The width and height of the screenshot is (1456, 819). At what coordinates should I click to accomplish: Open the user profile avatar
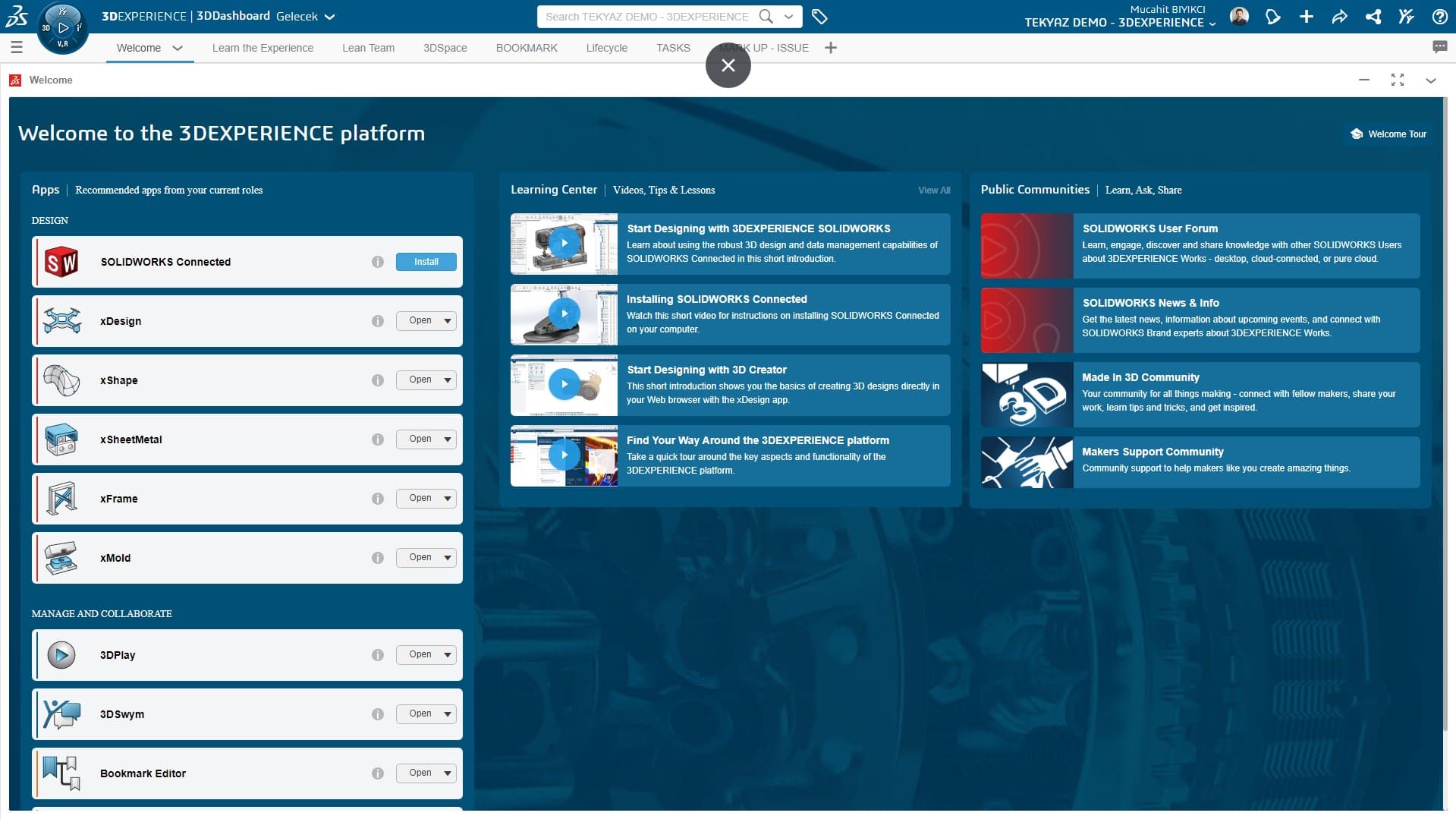click(1239, 16)
